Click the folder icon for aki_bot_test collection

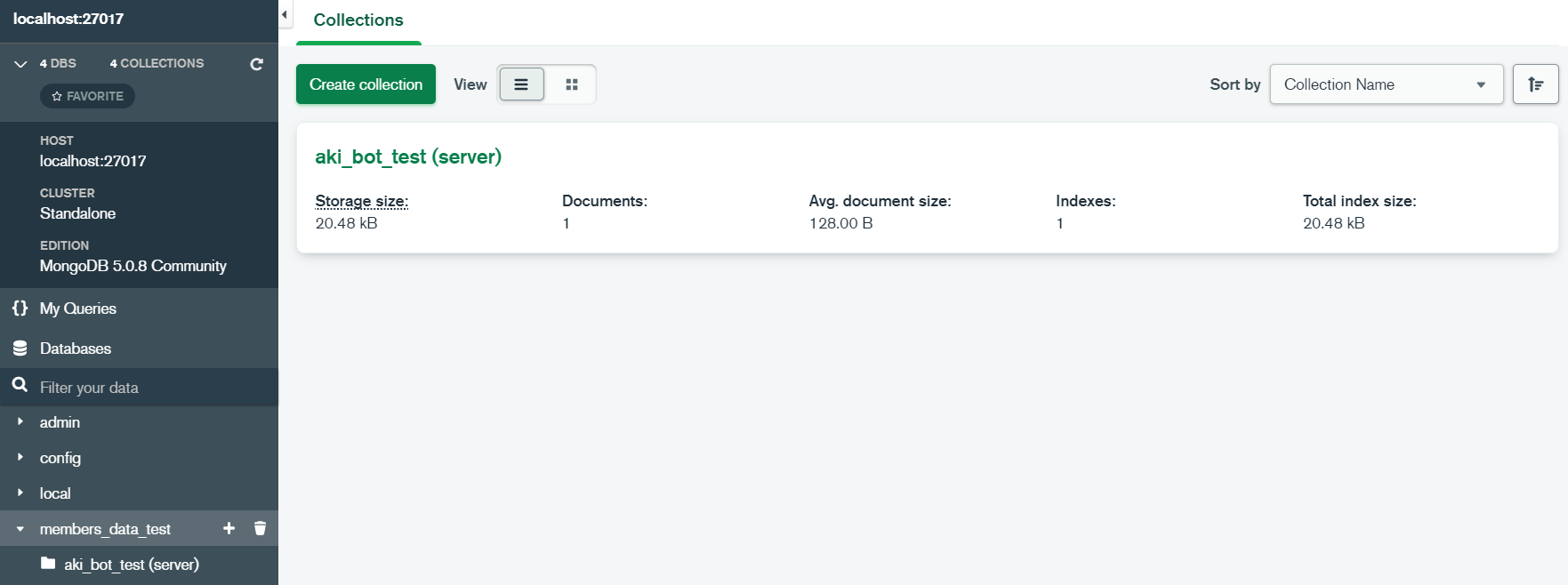[x=48, y=564]
